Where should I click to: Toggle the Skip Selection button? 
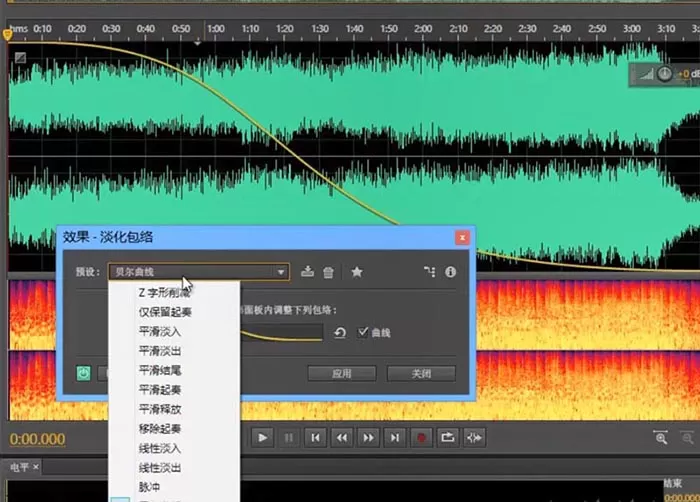pyautogui.click(x=474, y=438)
